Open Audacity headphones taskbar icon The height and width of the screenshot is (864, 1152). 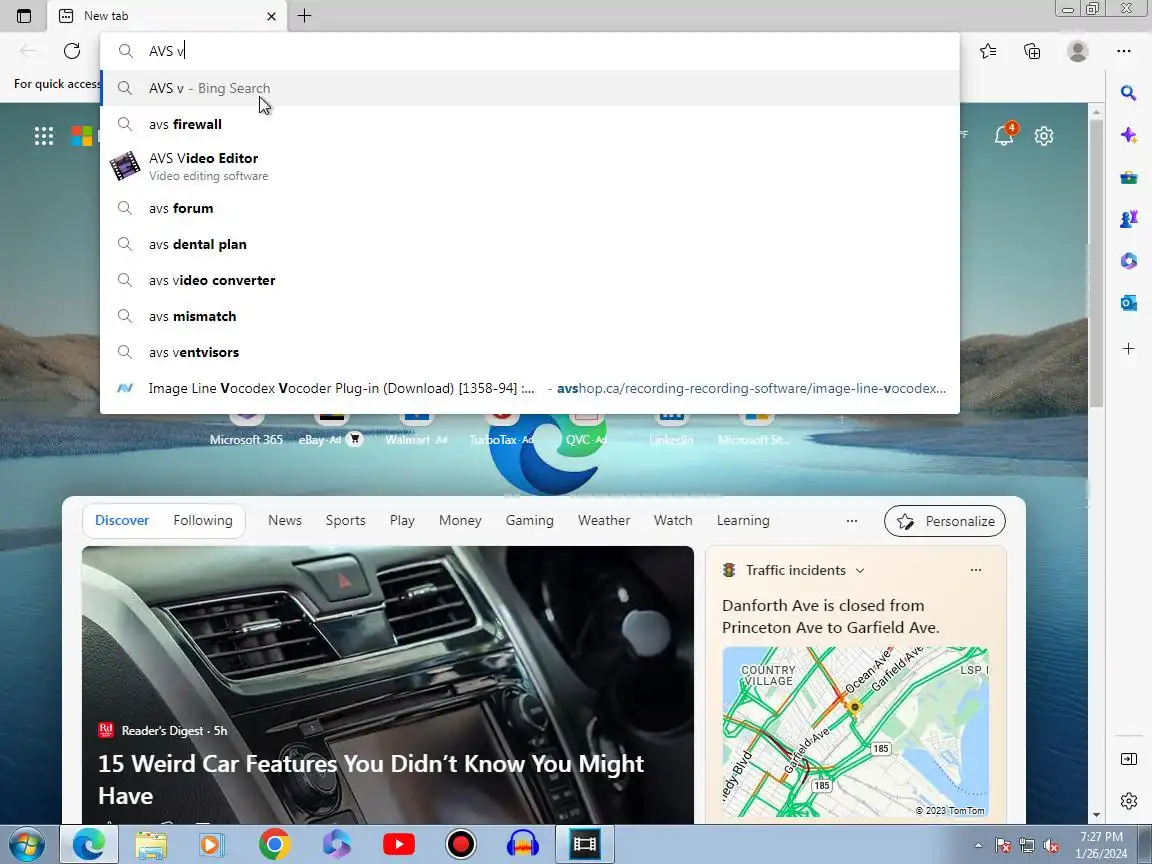[x=522, y=845]
